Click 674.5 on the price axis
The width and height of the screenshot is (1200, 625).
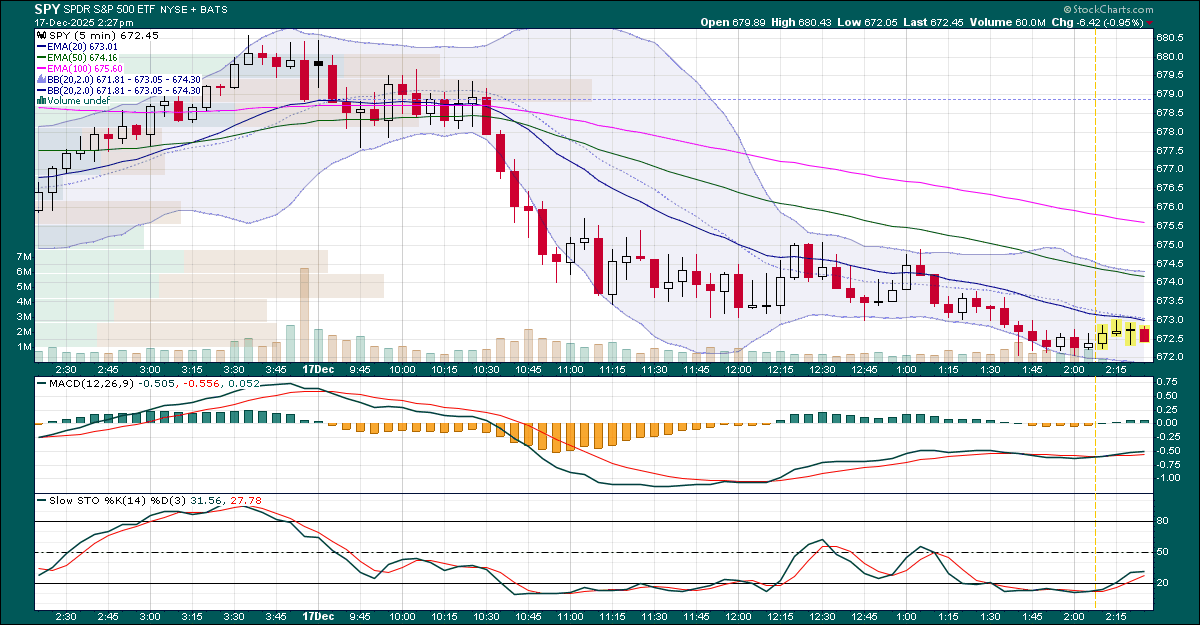pos(1170,263)
